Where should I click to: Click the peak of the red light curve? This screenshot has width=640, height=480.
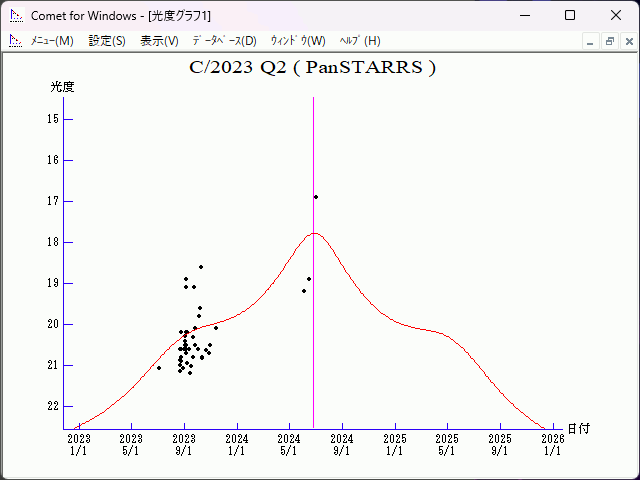pyautogui.click(x=315, y=233)
